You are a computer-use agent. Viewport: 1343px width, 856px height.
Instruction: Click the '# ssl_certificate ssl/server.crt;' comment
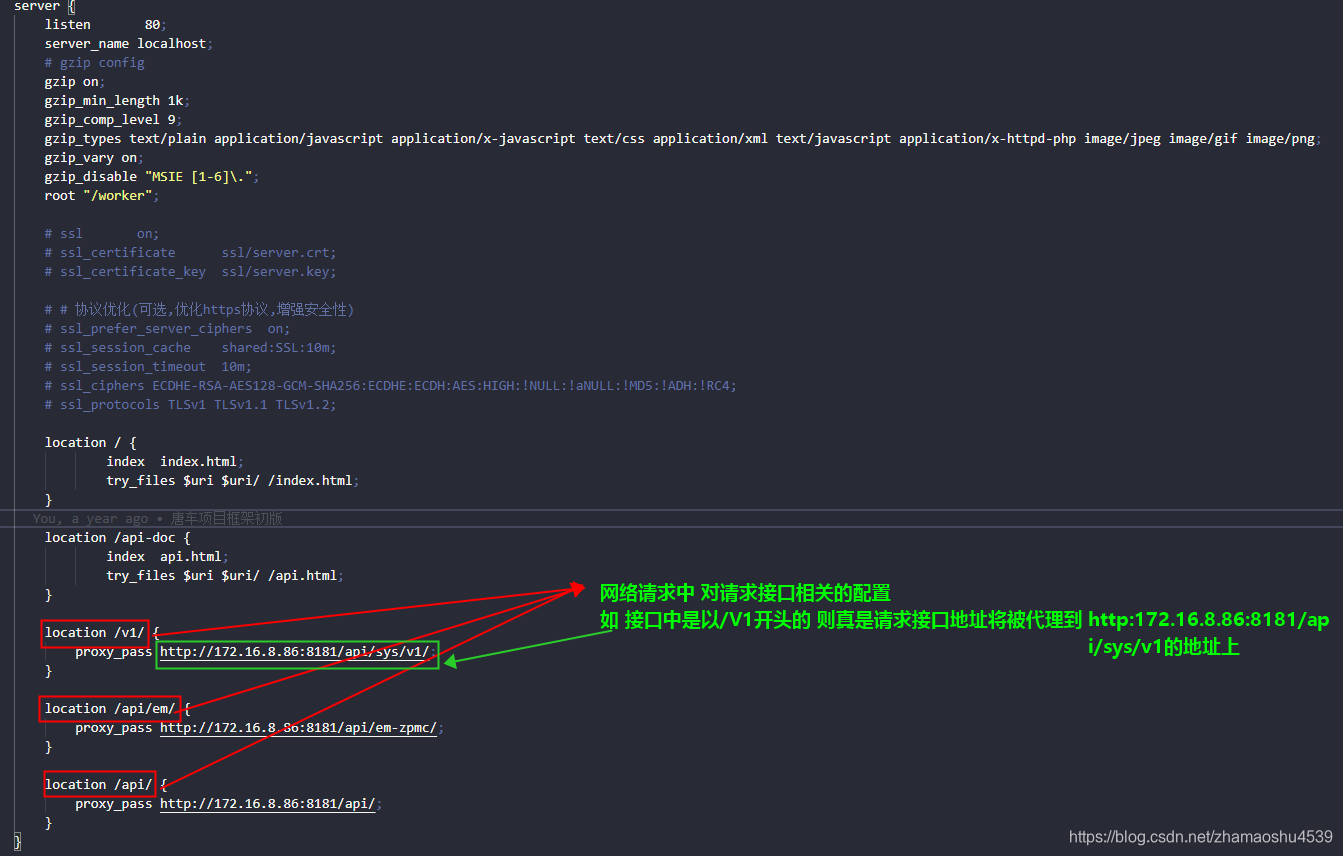[191, 252]
